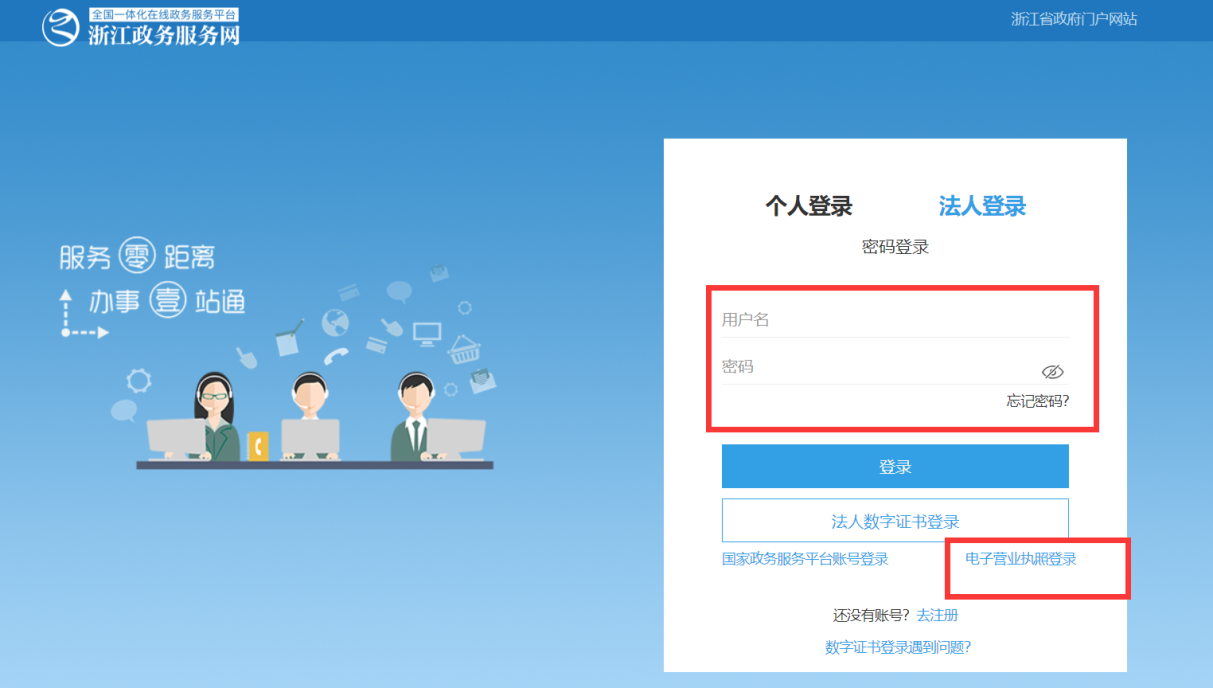The image size is (1213, 688).
Task: Choose 法人数字证书登录 button
Action: click(895, 520)
